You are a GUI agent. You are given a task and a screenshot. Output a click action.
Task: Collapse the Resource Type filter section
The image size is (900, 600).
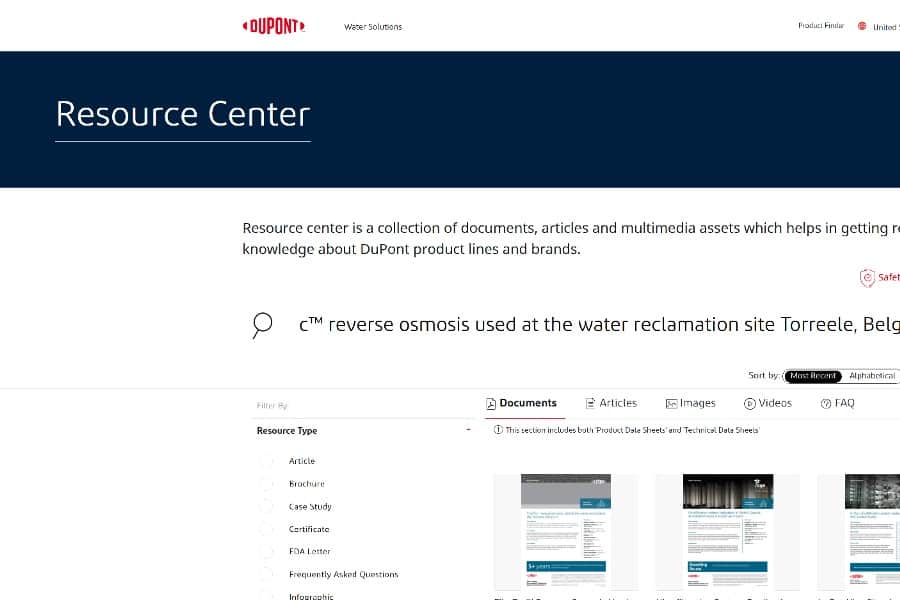(x=468, y=431)
